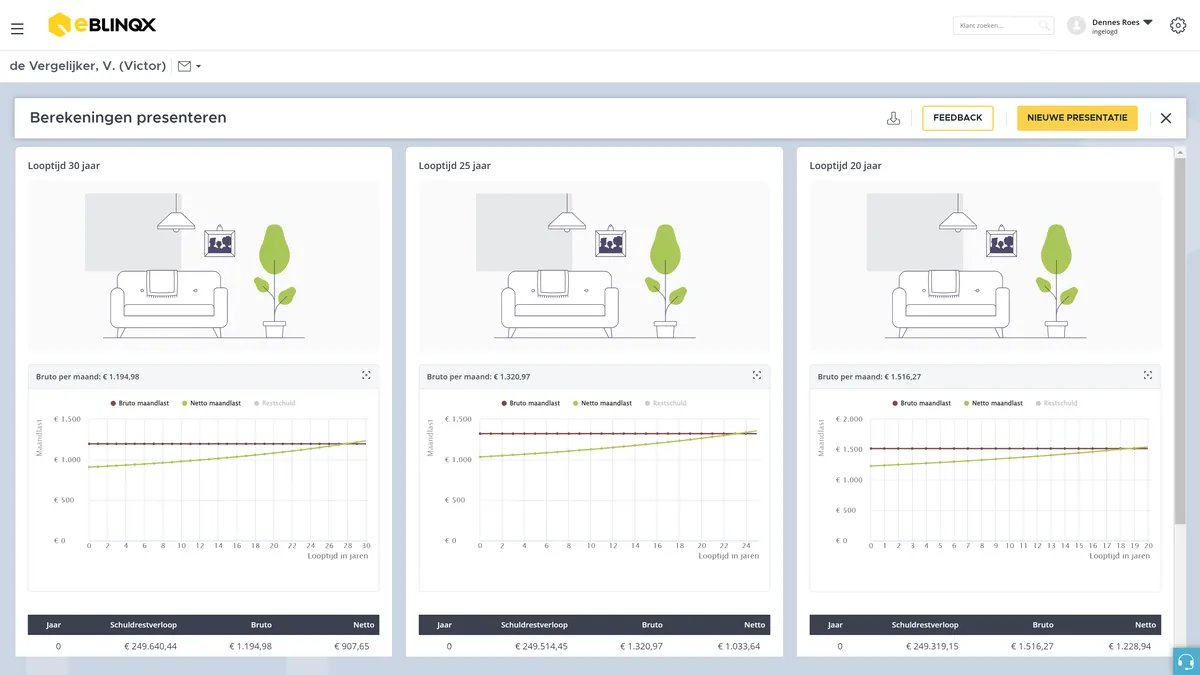
Task: Select the Looptijd 20 jaar living room illustration
Action: tap(985, 265)
